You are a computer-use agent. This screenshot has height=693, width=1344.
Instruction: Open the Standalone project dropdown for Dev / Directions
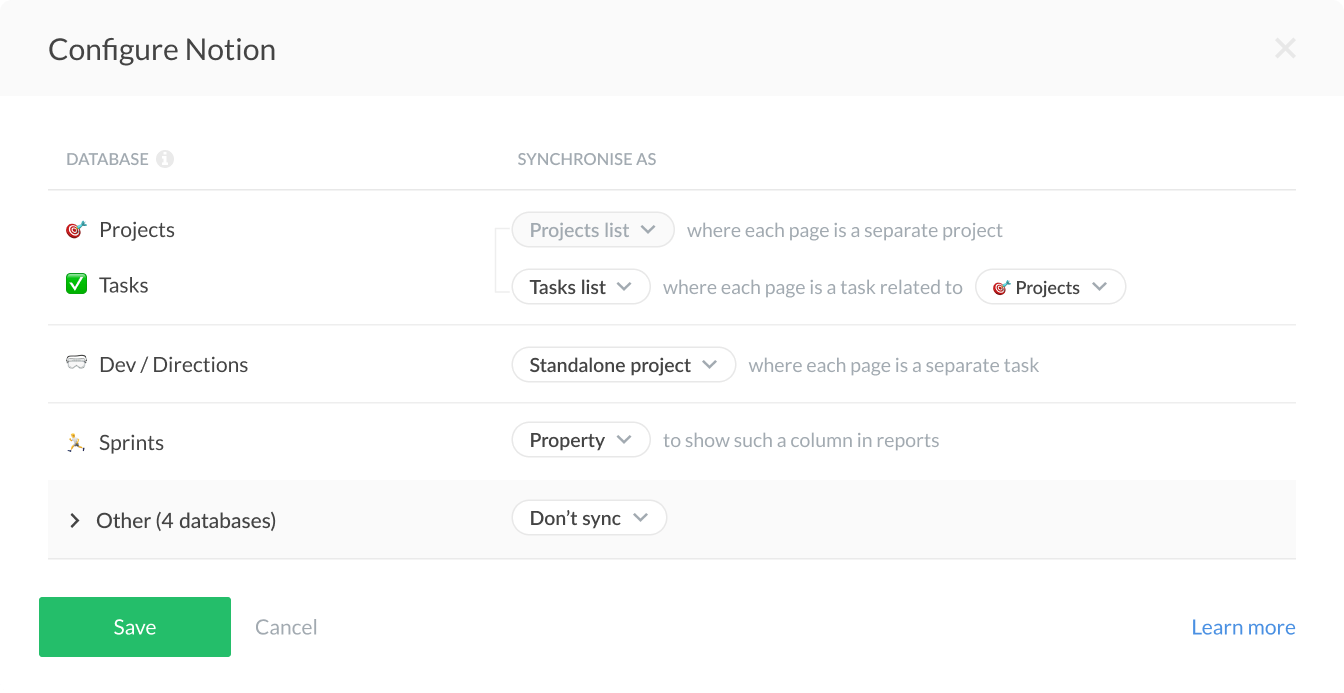[x=623, y=364]
